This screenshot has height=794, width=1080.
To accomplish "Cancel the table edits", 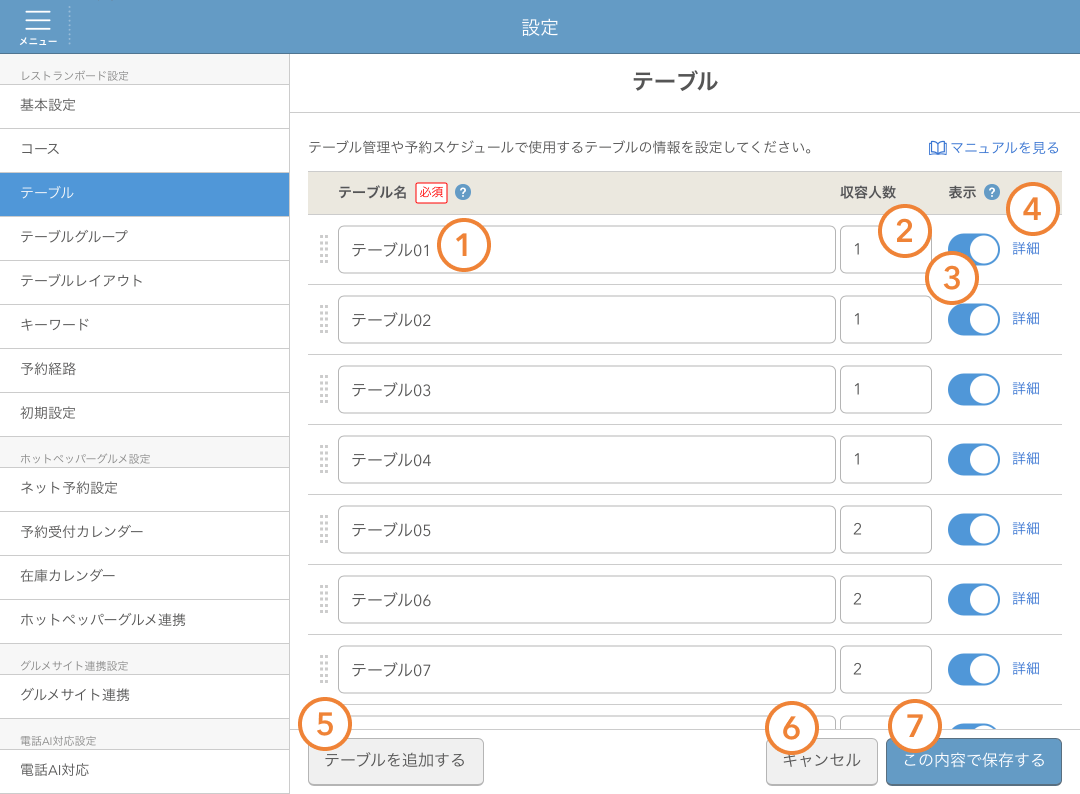I will (x=821, y=761).
